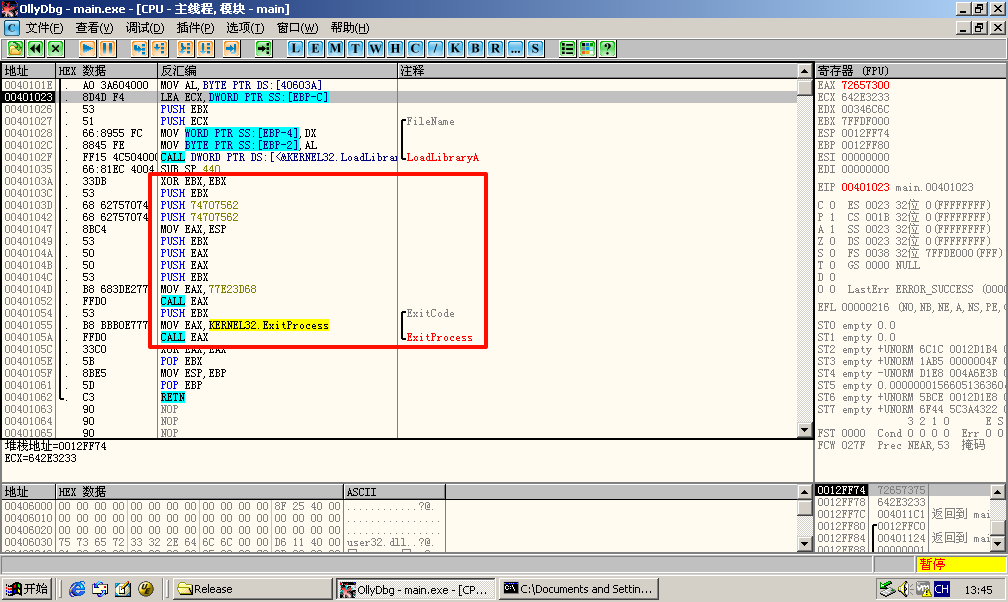Open Run trace with the ellipsis icon
The image size is (1008, 602).
point(515,48)
